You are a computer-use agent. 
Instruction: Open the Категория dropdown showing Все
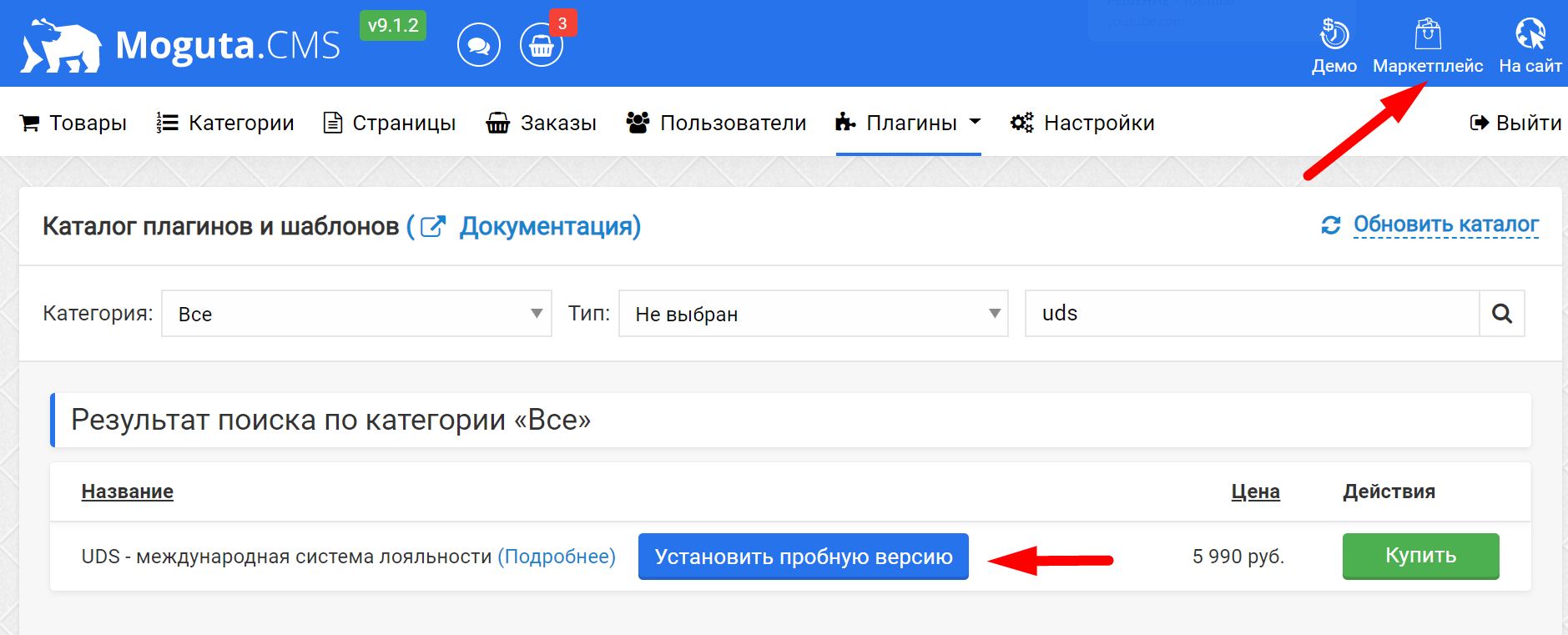click(357, 314)
